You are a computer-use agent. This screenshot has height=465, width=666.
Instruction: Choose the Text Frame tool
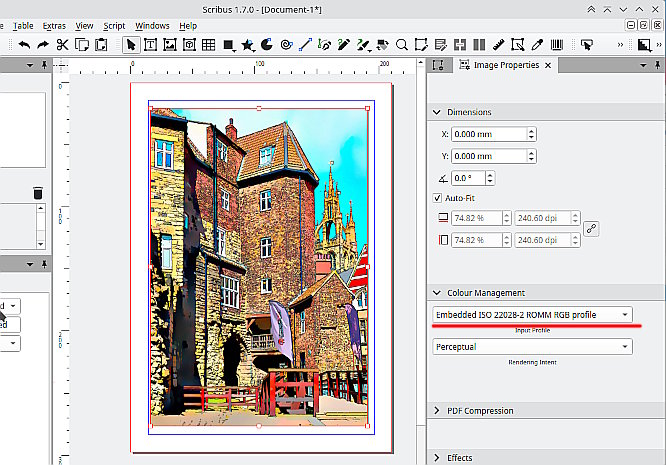click(x=150, y=45)
